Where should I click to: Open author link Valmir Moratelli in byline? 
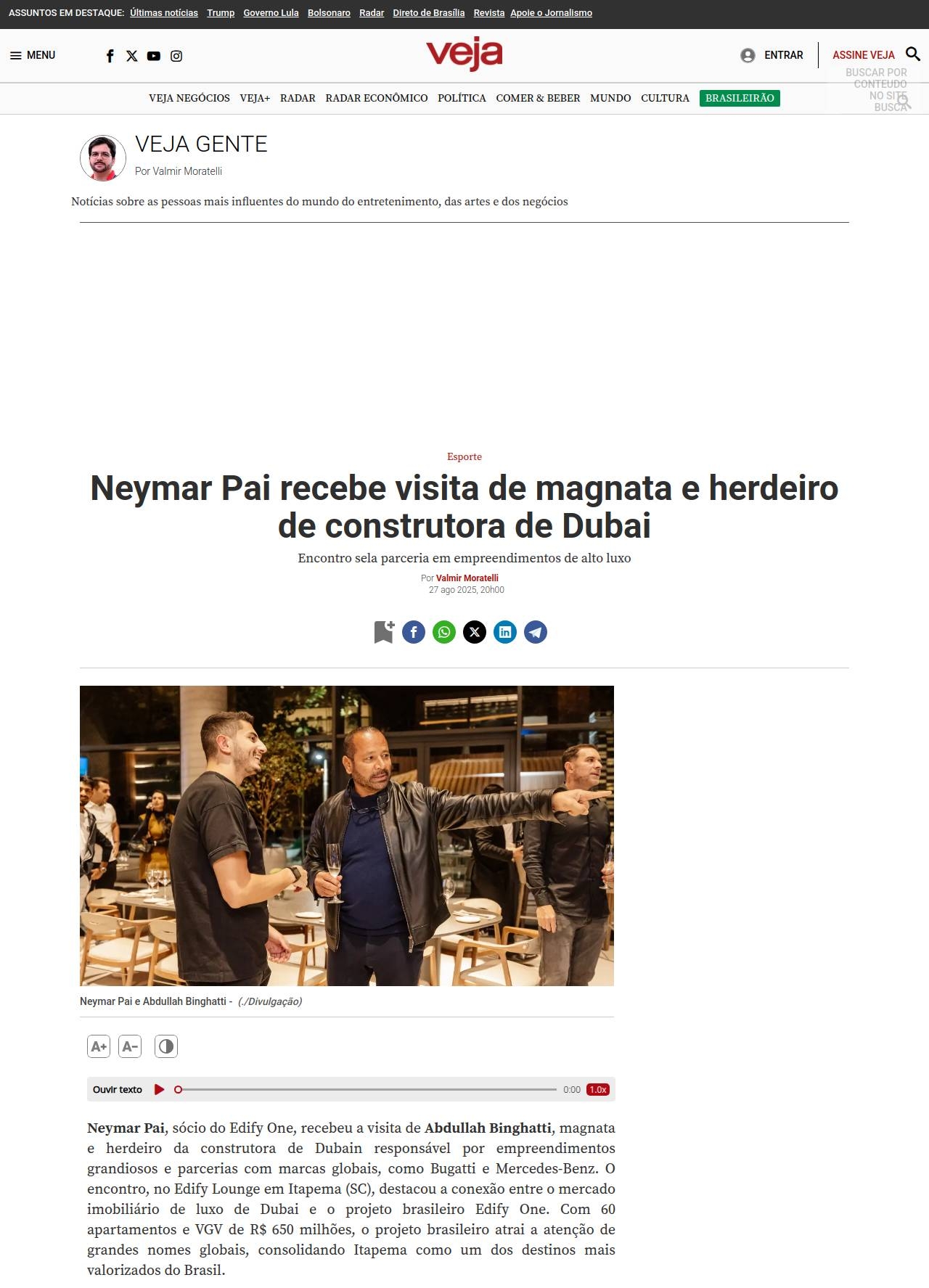pyautogui.click(x=467, y=578)
